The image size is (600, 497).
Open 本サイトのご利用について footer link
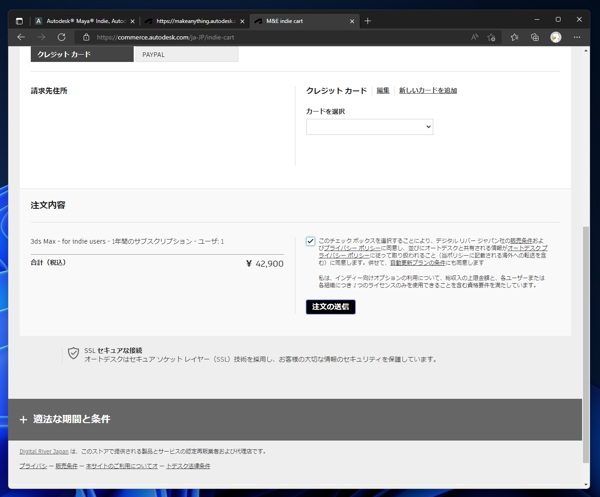pos(122,466)
